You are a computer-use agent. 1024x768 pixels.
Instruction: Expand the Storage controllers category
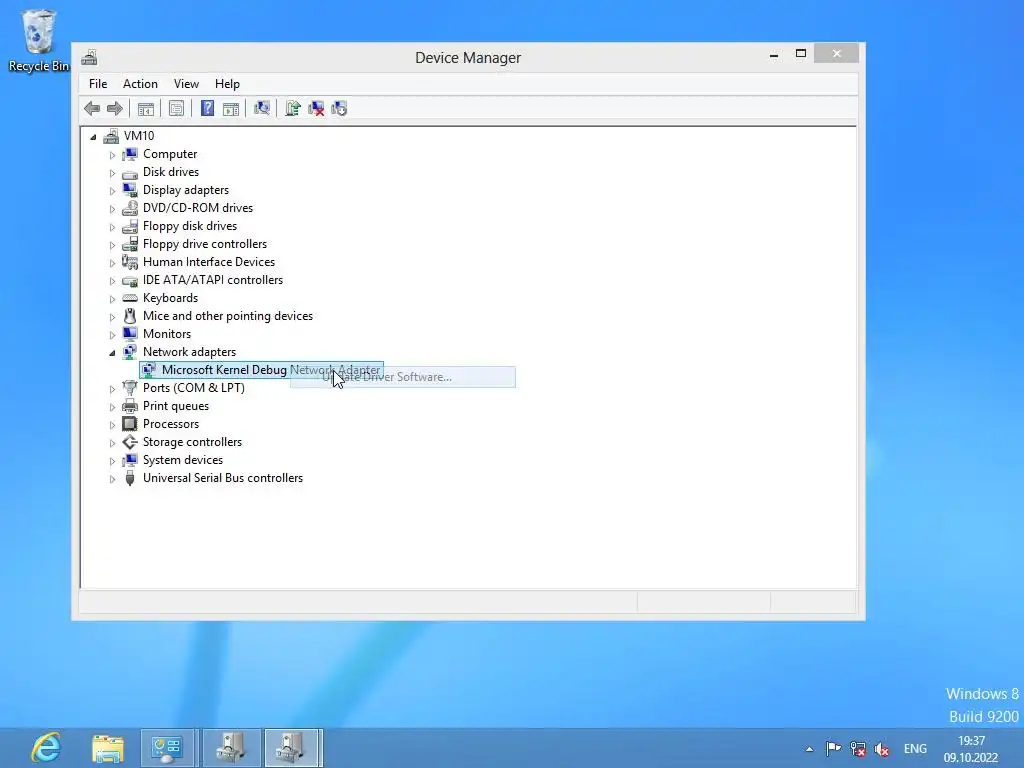112,443
